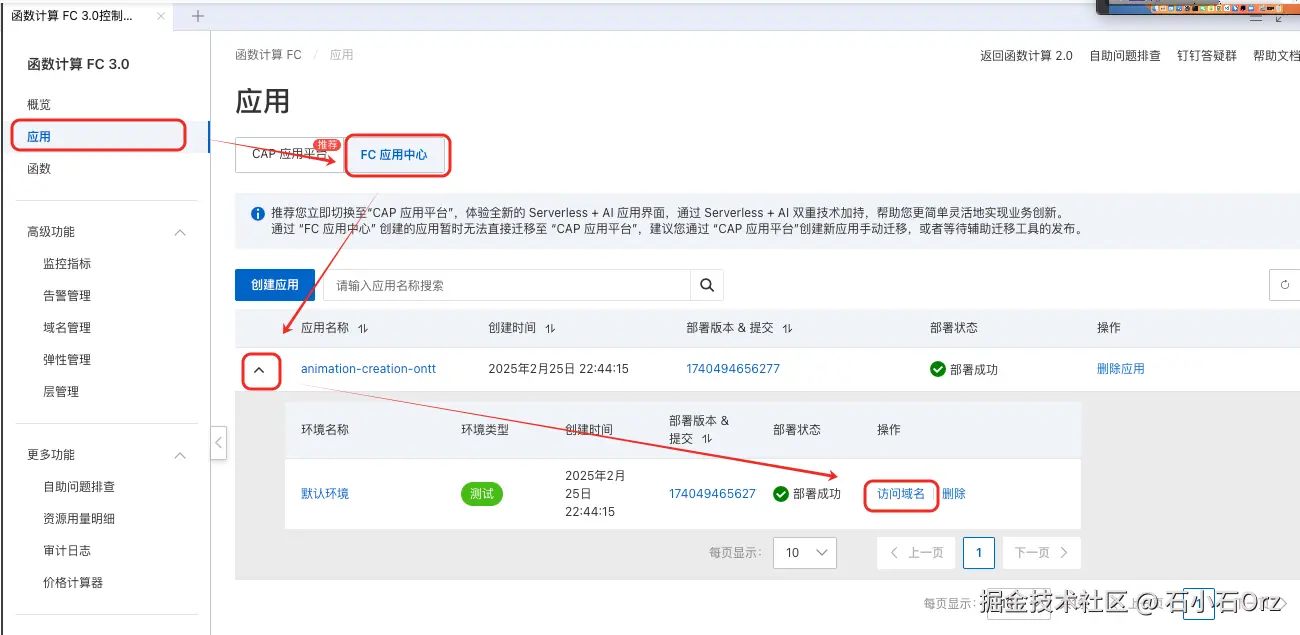Go to 上一页 in pagination
The width and height of the screenshot is (1300, 635).
point(916,552)
